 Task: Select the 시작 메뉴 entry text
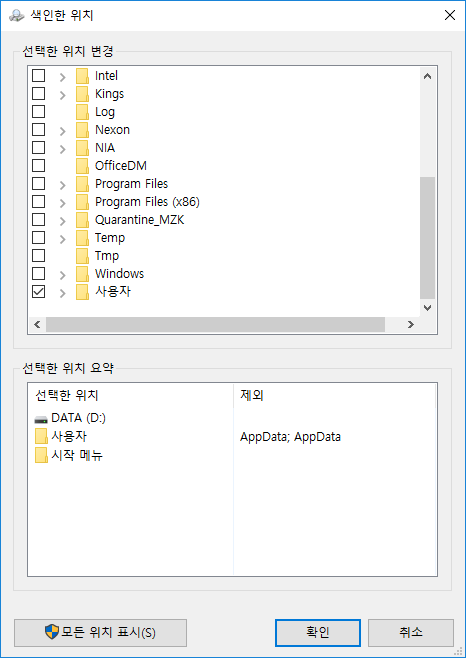77,455
